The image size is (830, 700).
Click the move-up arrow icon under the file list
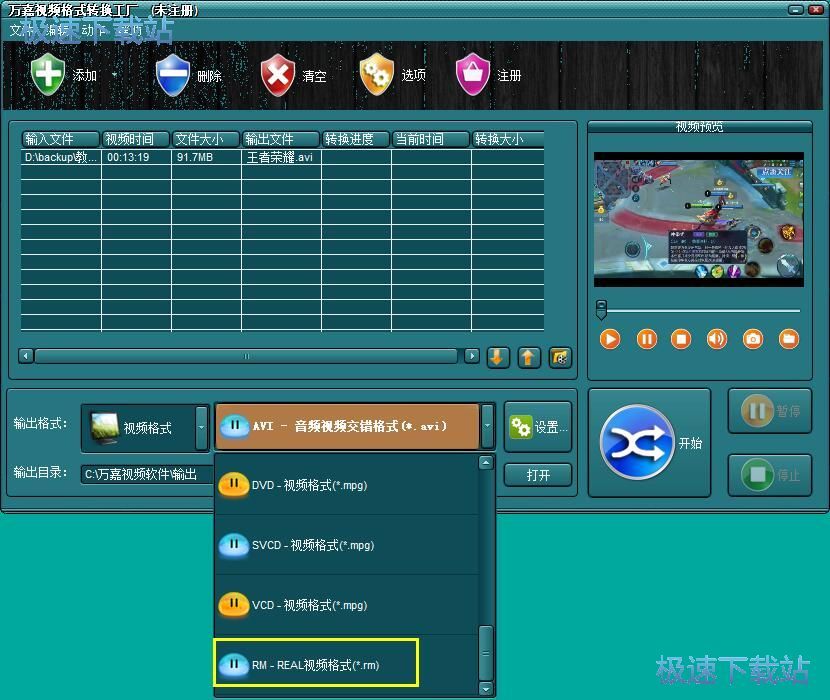point(529,357)
